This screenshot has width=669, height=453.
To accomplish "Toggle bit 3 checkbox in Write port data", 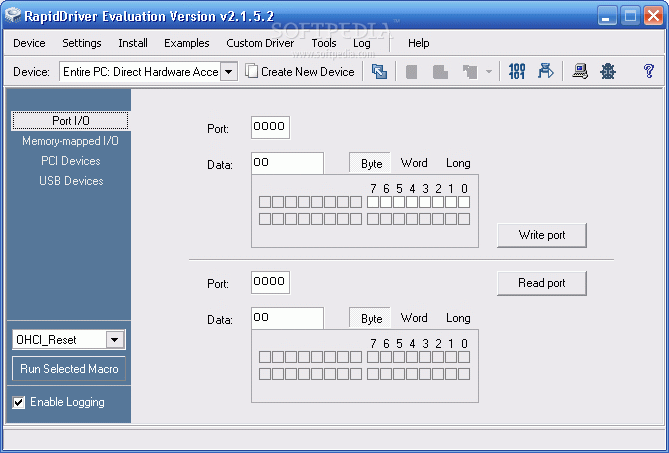I will (425, 202).
